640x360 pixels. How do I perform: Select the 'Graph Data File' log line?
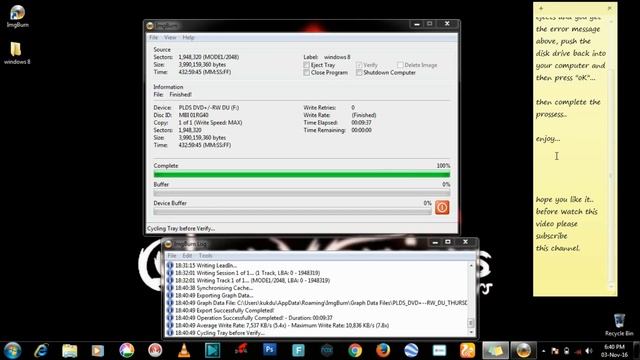(317, 303)
